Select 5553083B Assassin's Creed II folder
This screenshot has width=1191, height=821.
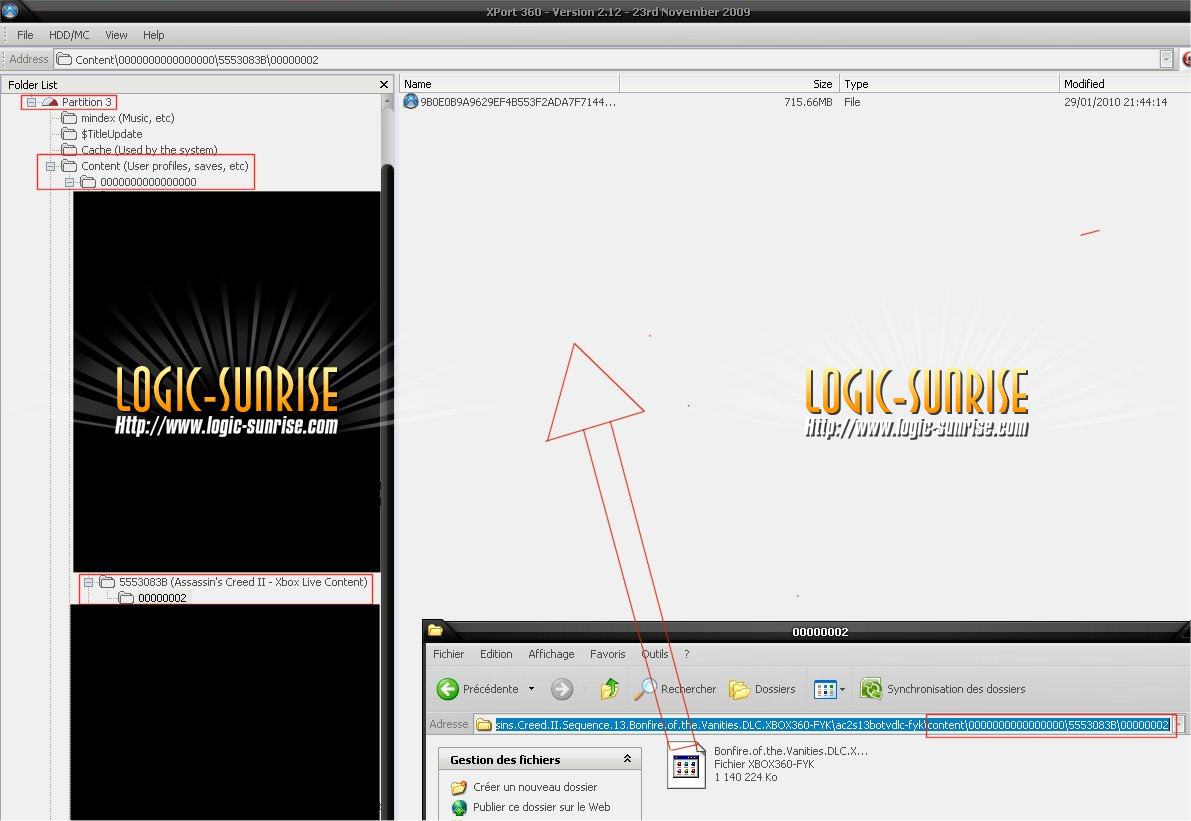[243, 582]
